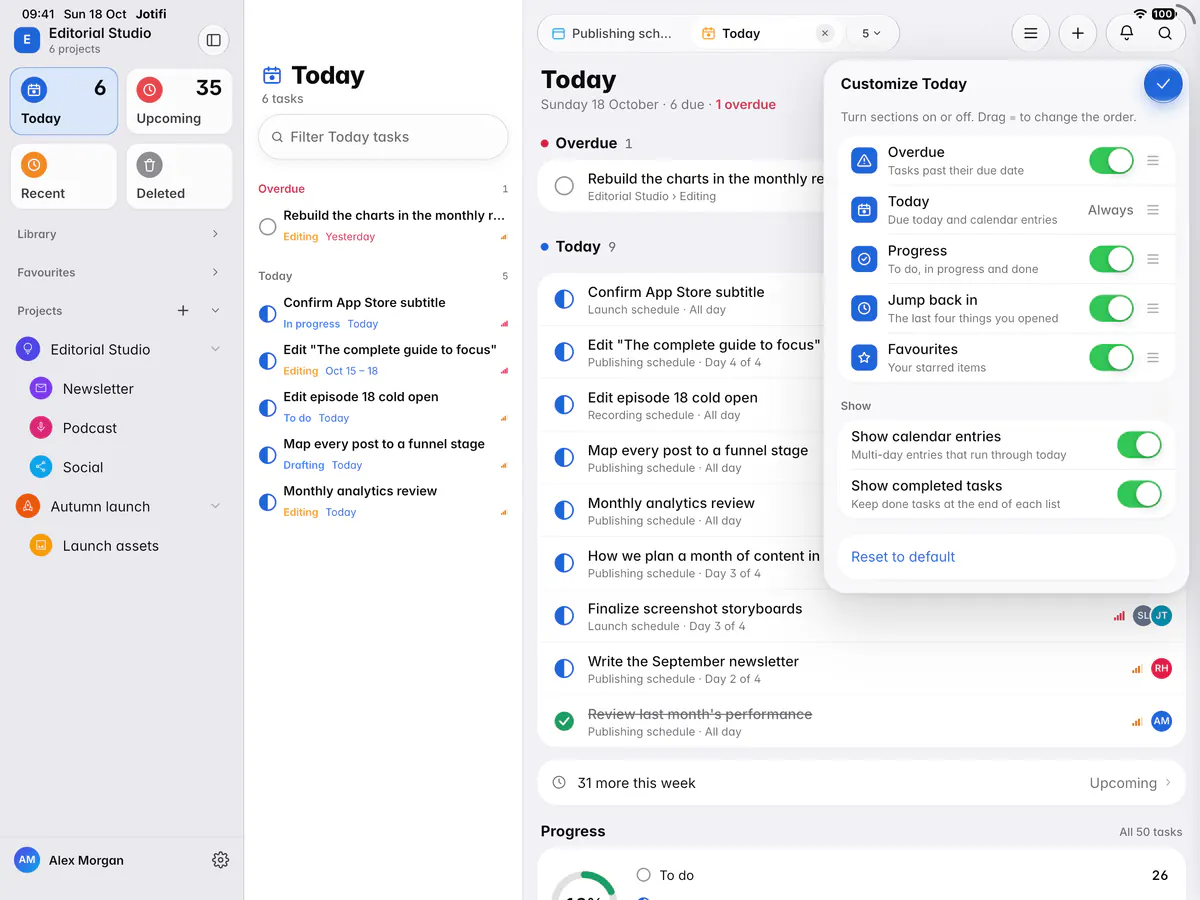Image resolution: width=1200 pixels, height=900 pixels.
Task: Confirm customization with blue checkmark button
Action: (x=1162, y=84)
